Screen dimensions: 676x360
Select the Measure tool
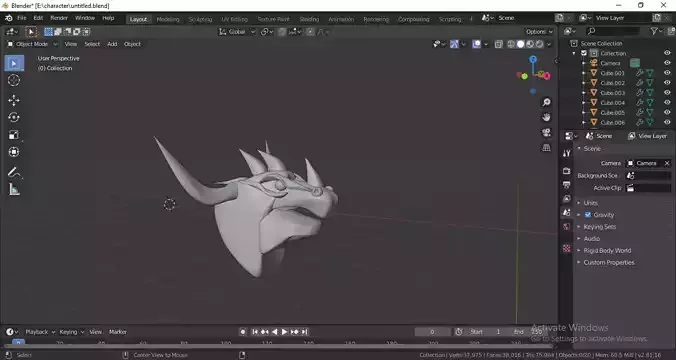coord(14,189)
